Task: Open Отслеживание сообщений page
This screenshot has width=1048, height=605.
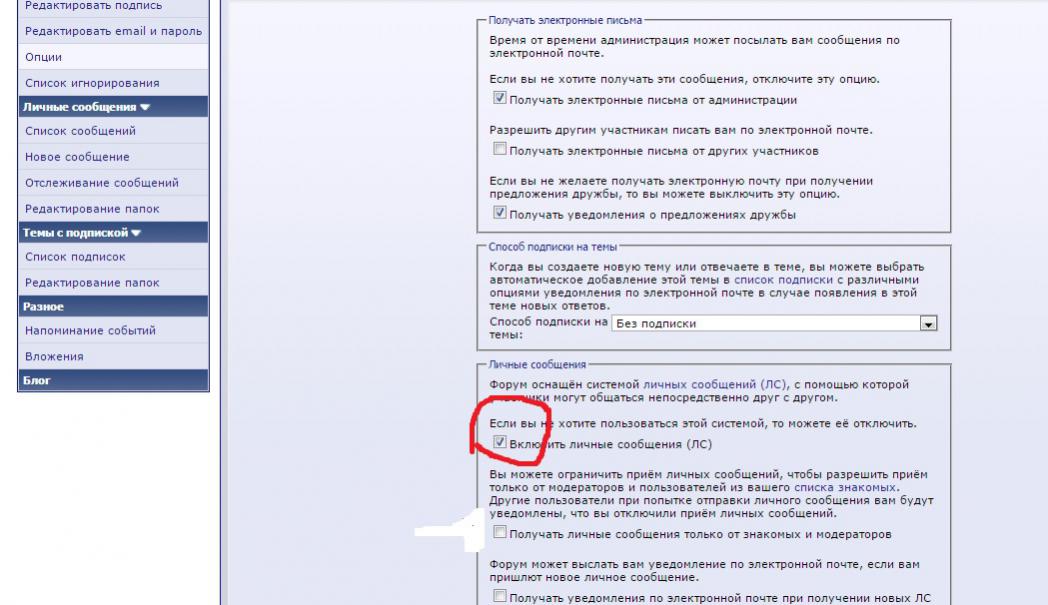Action: coord(102,183)
